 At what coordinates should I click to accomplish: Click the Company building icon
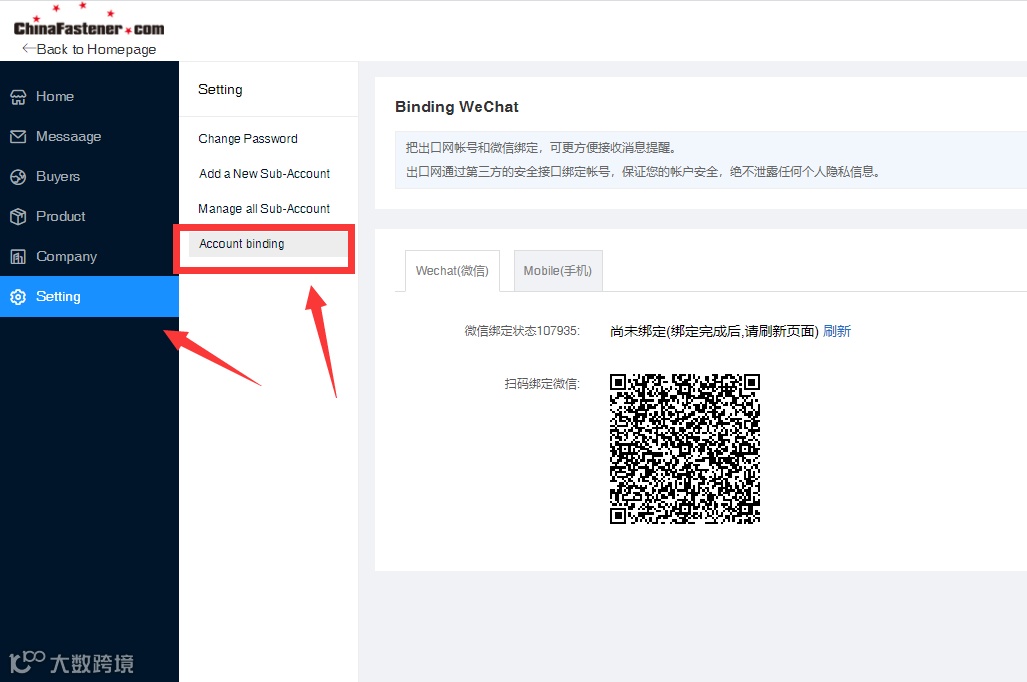[x=18, y=257]
